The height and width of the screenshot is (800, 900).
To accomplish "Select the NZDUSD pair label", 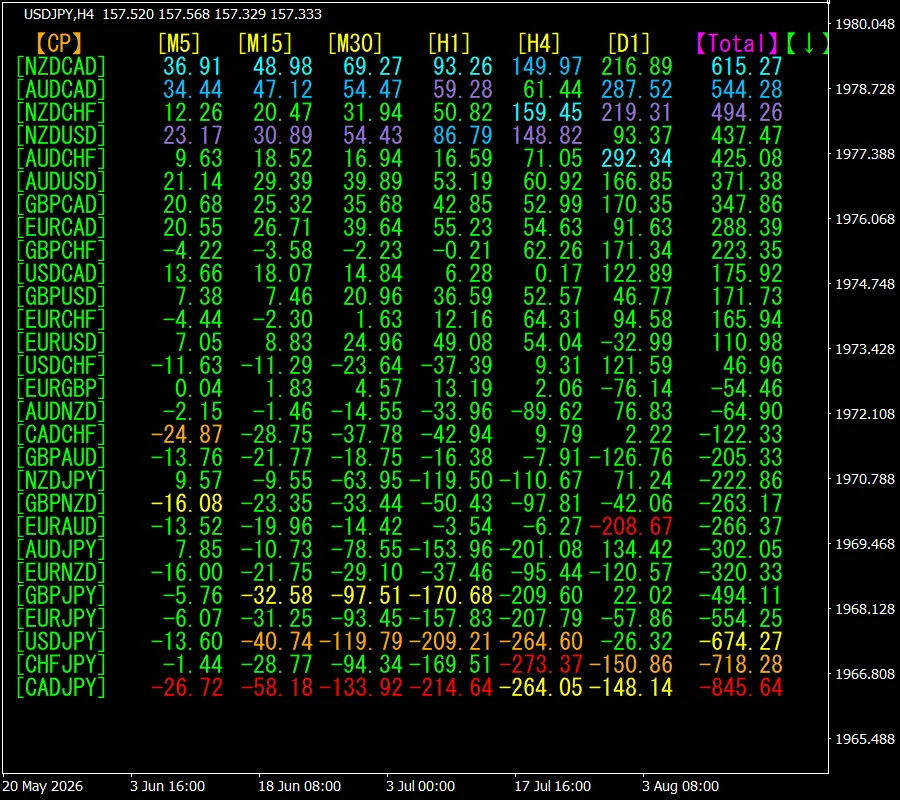I will coord(61,135).
